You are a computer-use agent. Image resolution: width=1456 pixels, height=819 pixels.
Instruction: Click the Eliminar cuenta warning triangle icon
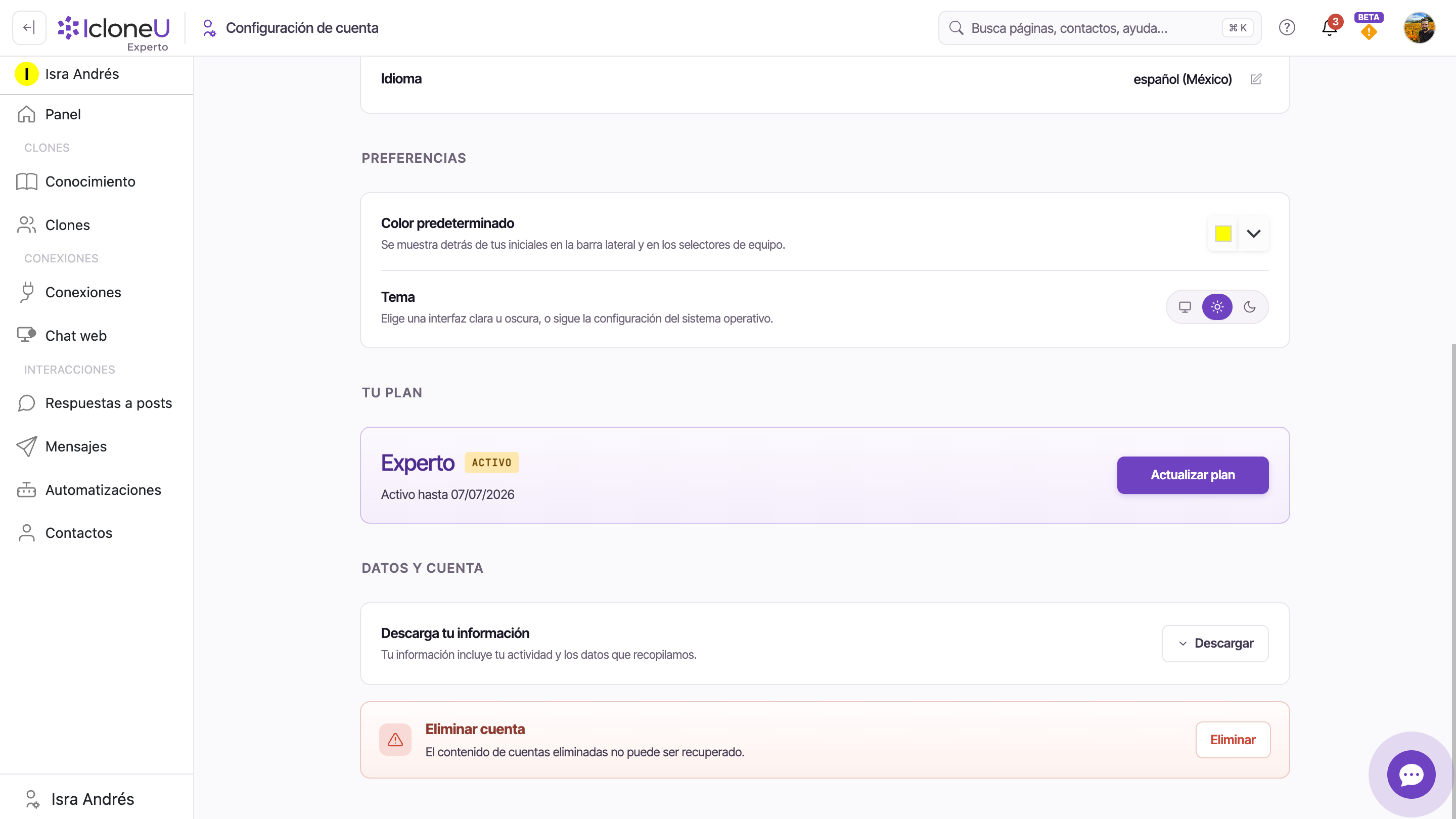pos(395,739)
